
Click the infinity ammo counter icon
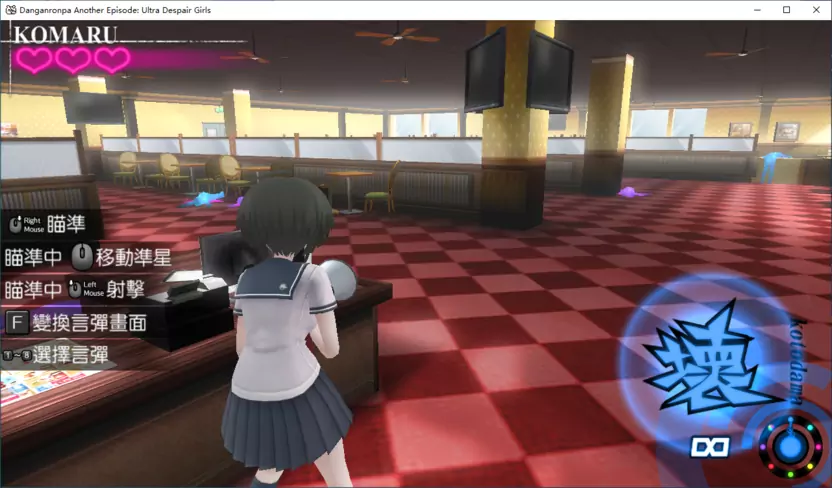point(710,447)
